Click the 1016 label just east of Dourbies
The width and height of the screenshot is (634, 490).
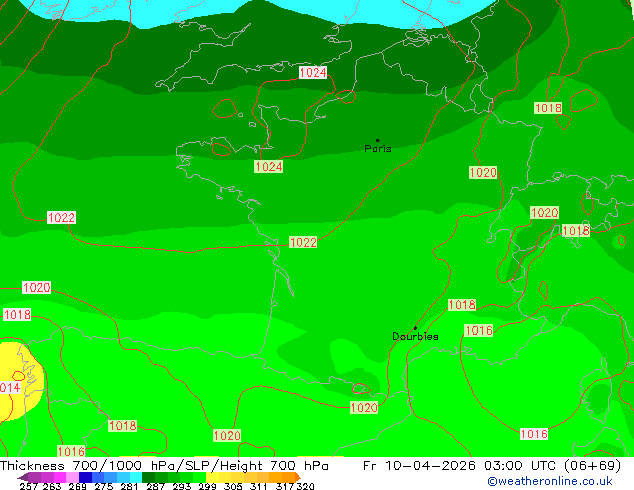click(479, 331)
